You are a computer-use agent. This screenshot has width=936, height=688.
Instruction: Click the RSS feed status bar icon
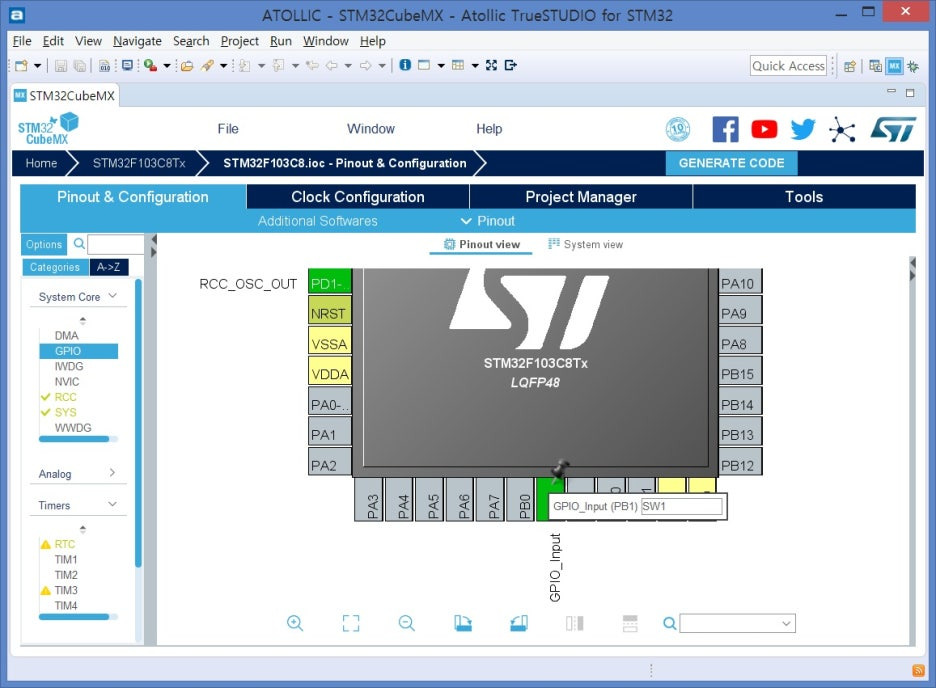(x=919, y=671)
